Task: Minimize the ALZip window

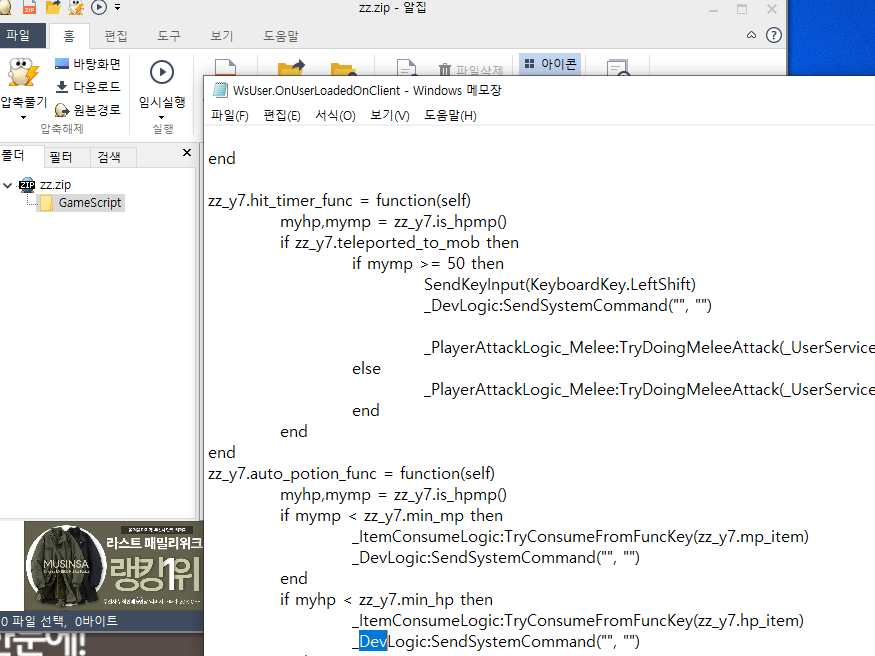Action: point(713,9)
